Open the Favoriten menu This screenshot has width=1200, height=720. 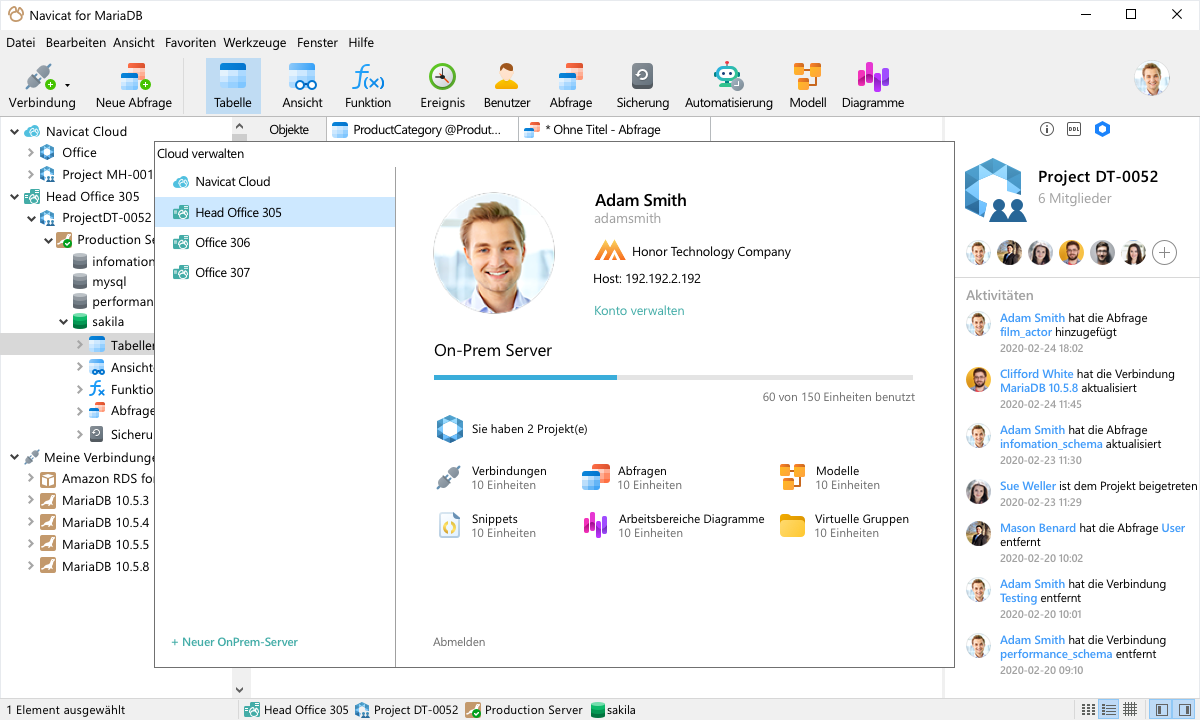click(191, 43)
